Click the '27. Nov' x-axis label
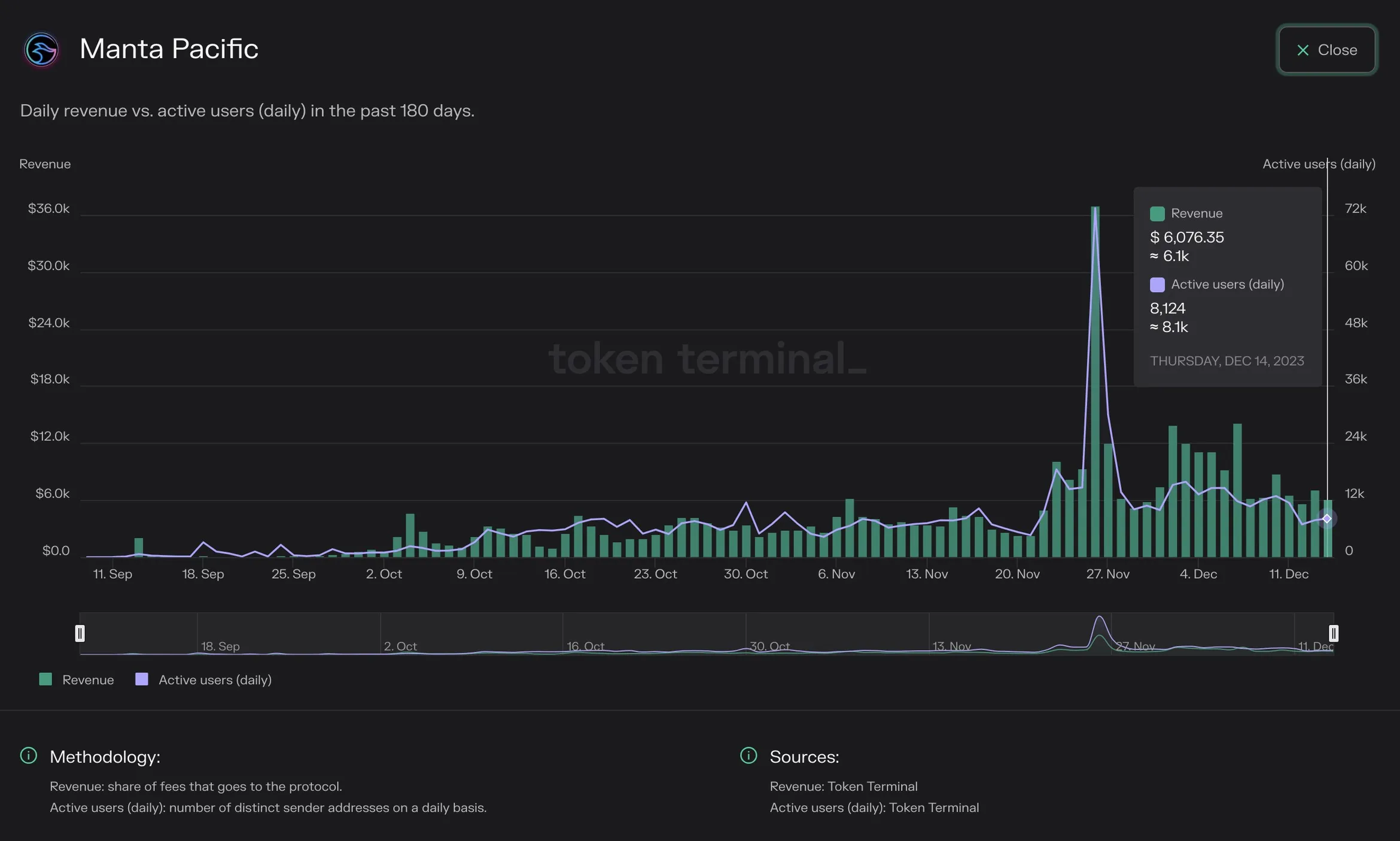Screen dimensions: 1400x841 [1108, 574]
